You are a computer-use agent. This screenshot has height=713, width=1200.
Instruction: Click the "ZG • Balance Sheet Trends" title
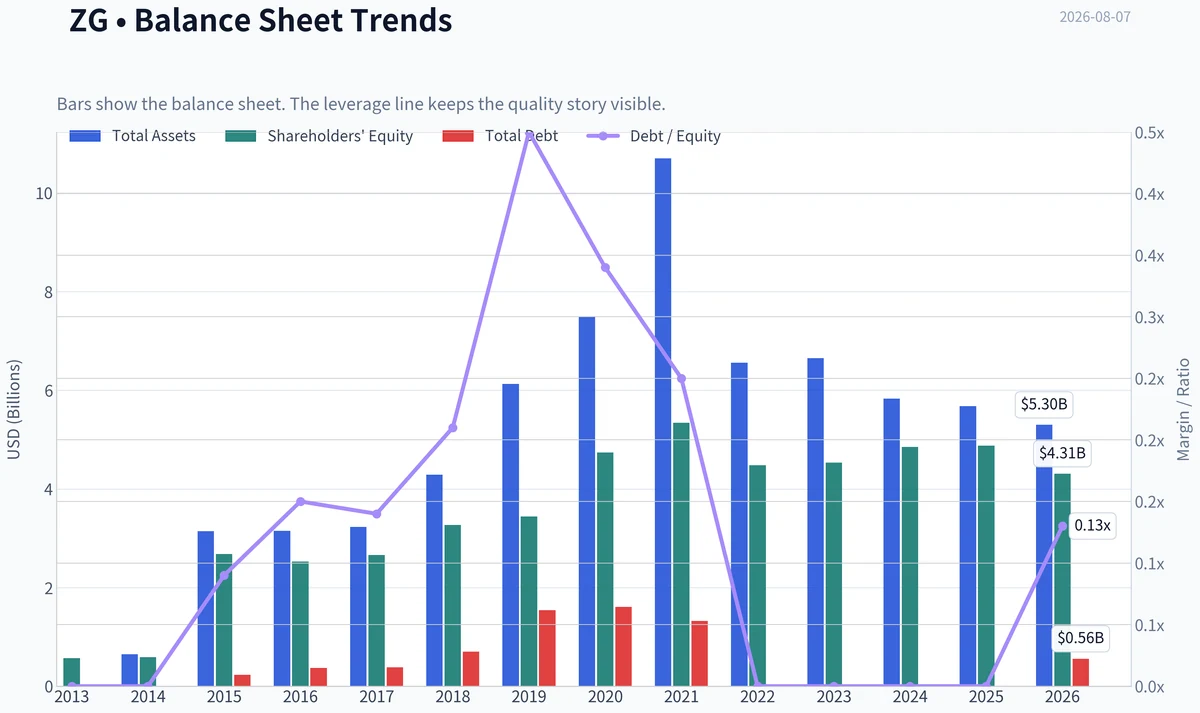coord(261,20)
